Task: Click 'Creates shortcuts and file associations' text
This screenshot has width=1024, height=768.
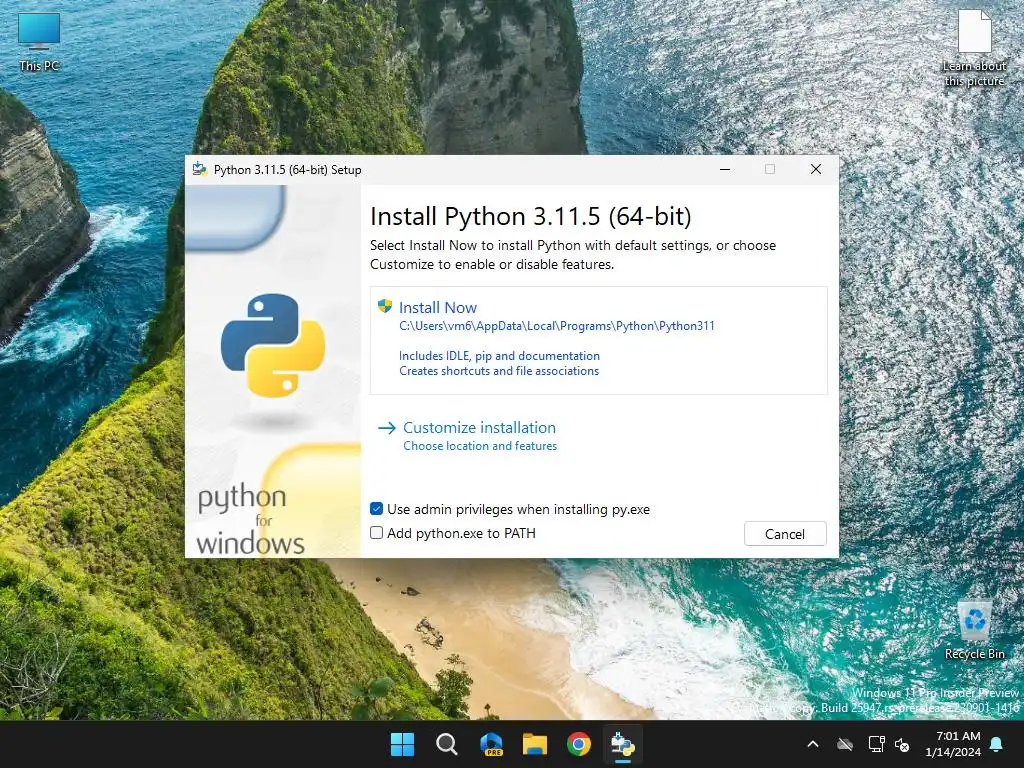Action: [x=499, y=371]
